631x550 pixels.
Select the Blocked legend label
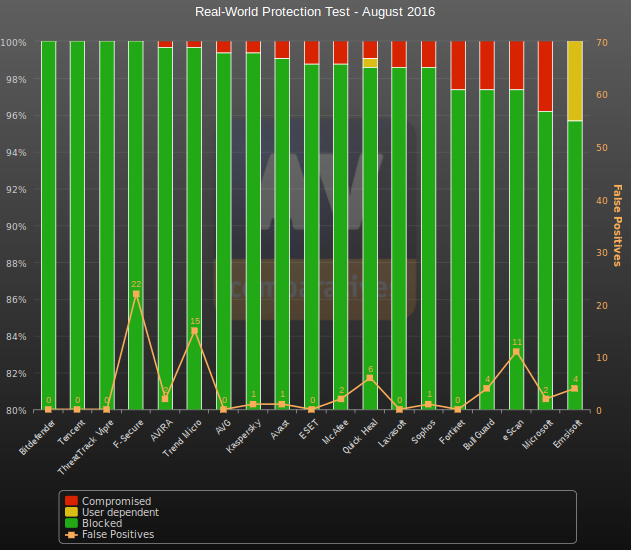[102, 523]
